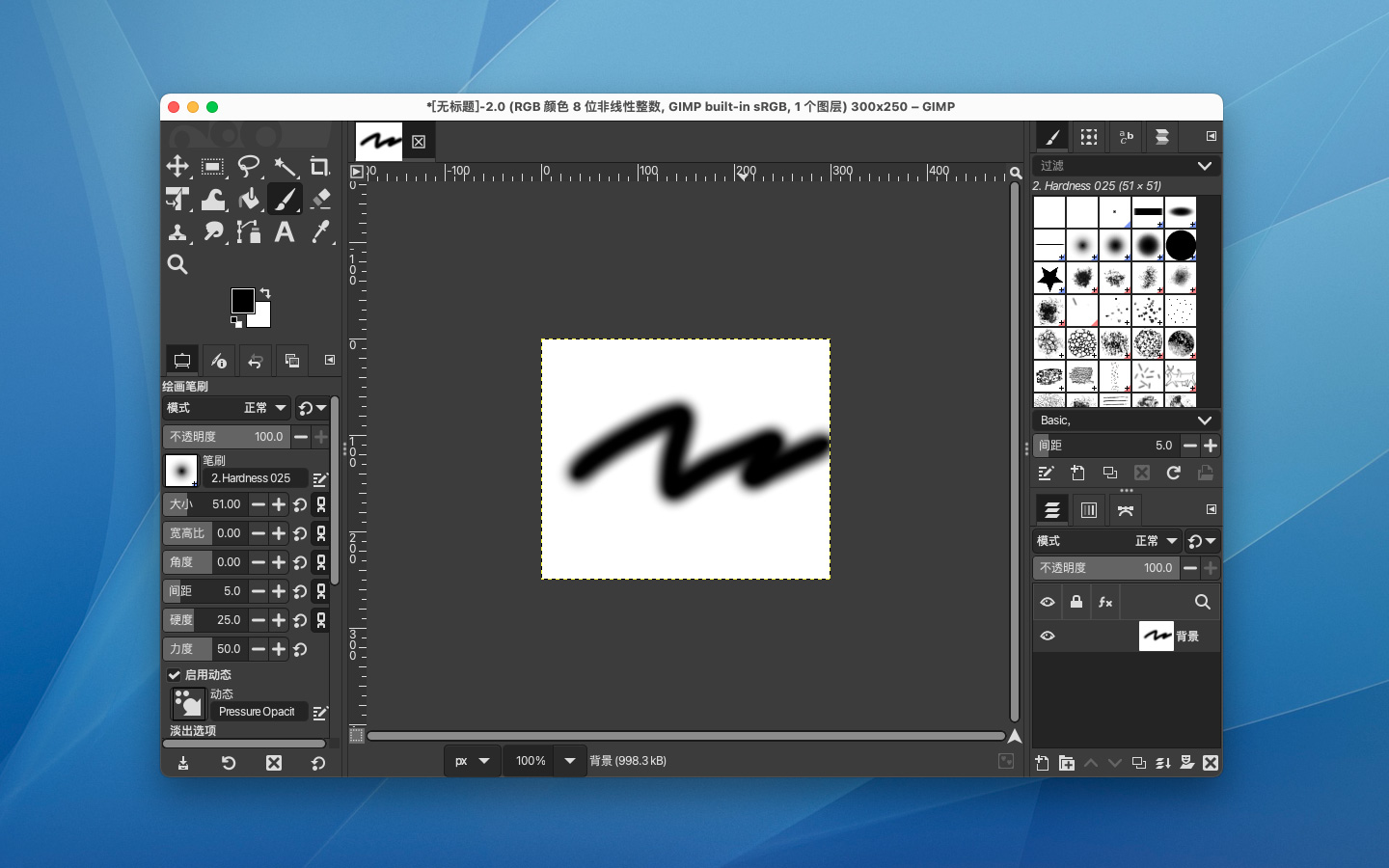Close the image tab with X button
This screenshot has width=1389, height=868.
click(419, 142)
